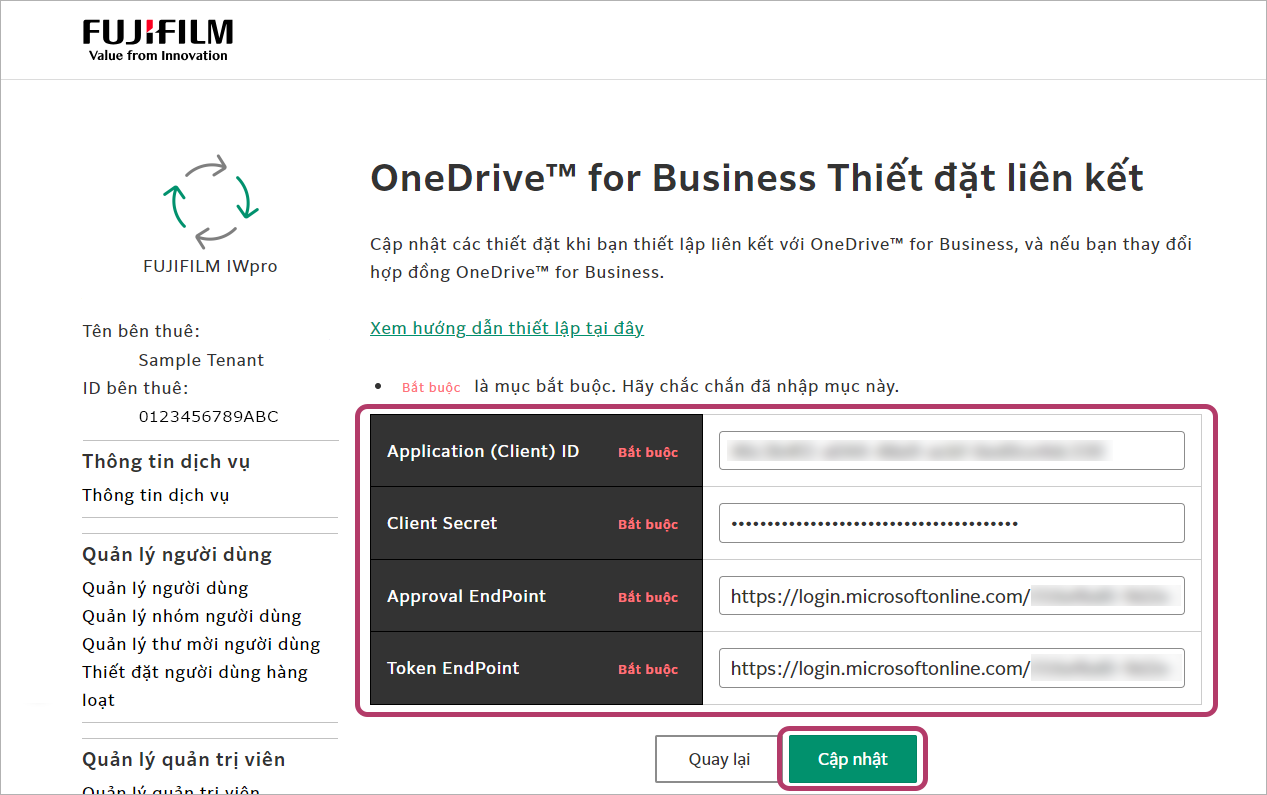This screenshot has height=795, width=1267.
Task: Select the 'Thông tin dịch vụ' section heading
Action: coord(166,461)
